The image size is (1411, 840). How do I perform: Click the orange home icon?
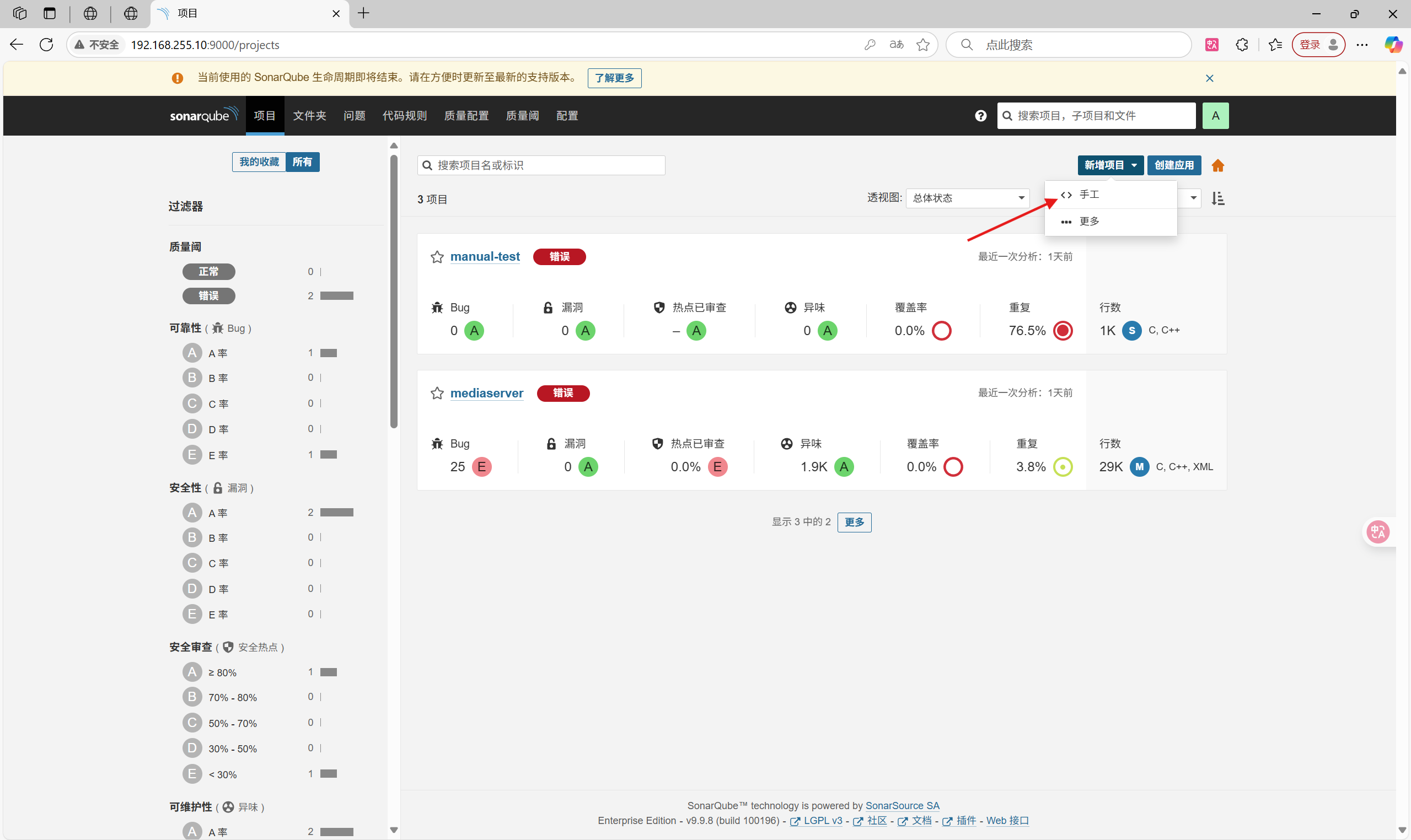coord(1217,165)
